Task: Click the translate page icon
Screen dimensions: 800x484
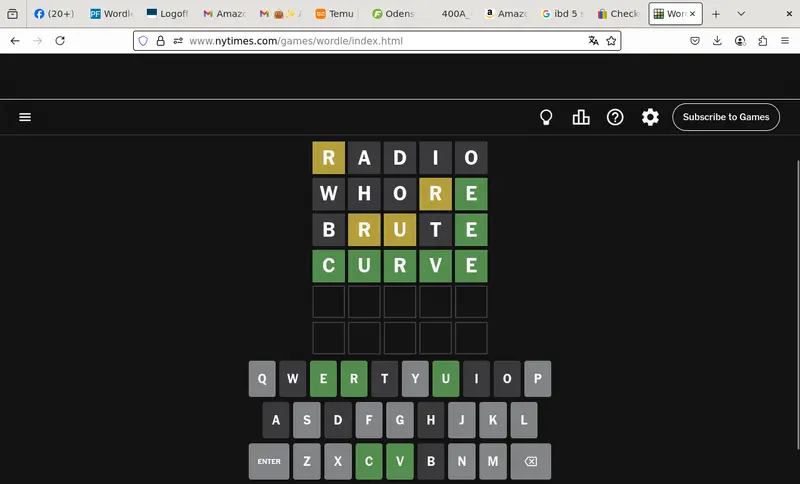Action: (x=593, y=41)
